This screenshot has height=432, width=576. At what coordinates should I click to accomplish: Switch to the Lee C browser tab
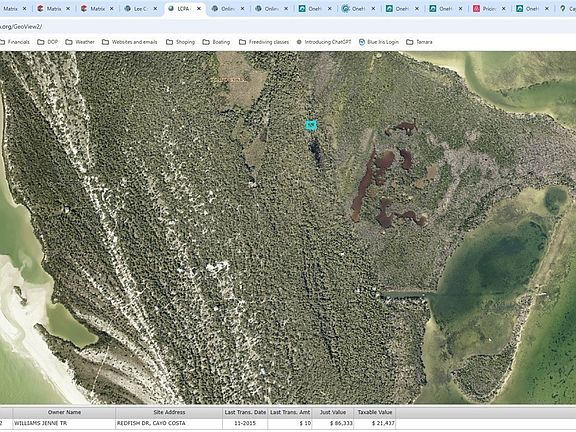140,8
